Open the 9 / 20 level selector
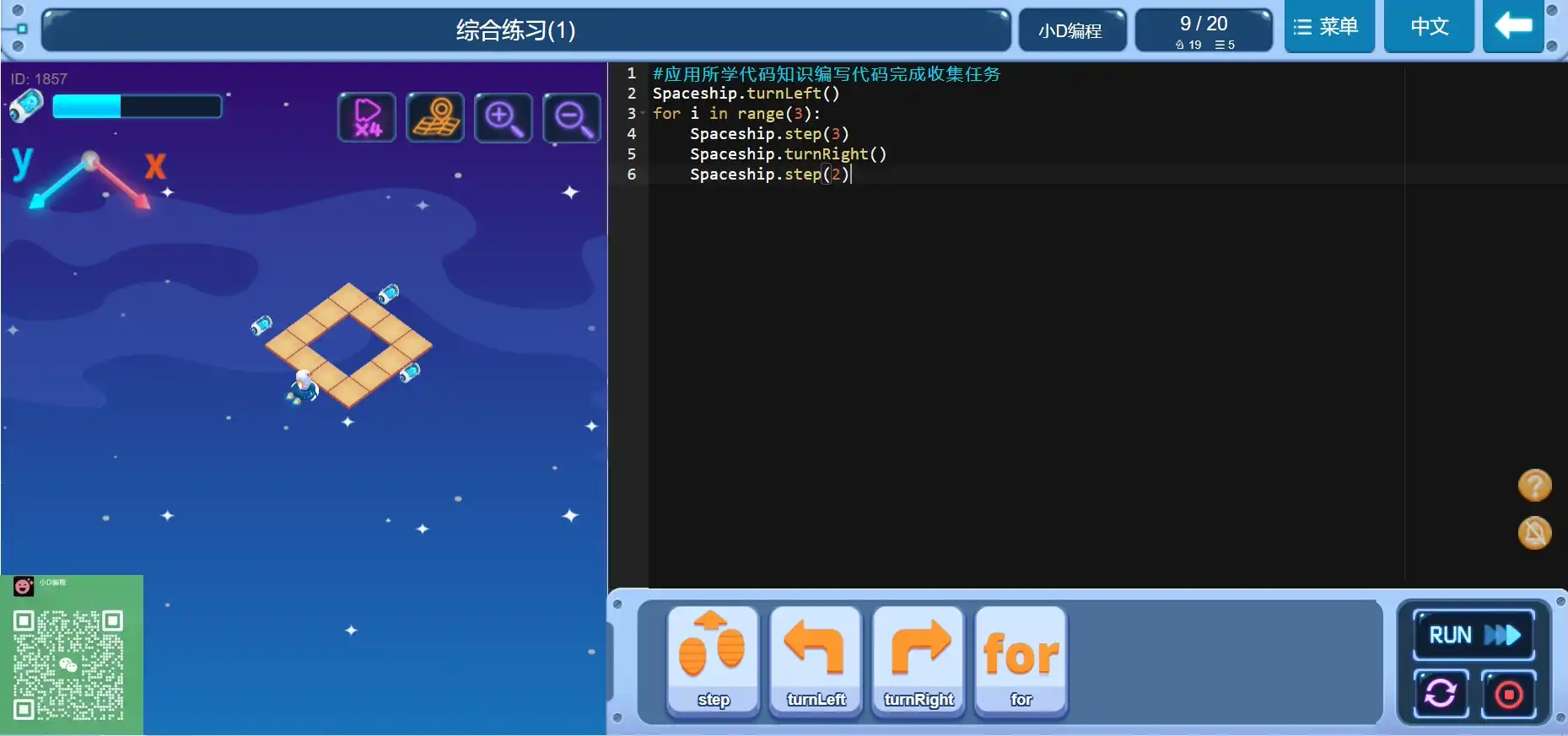 tap(1204, 31)
